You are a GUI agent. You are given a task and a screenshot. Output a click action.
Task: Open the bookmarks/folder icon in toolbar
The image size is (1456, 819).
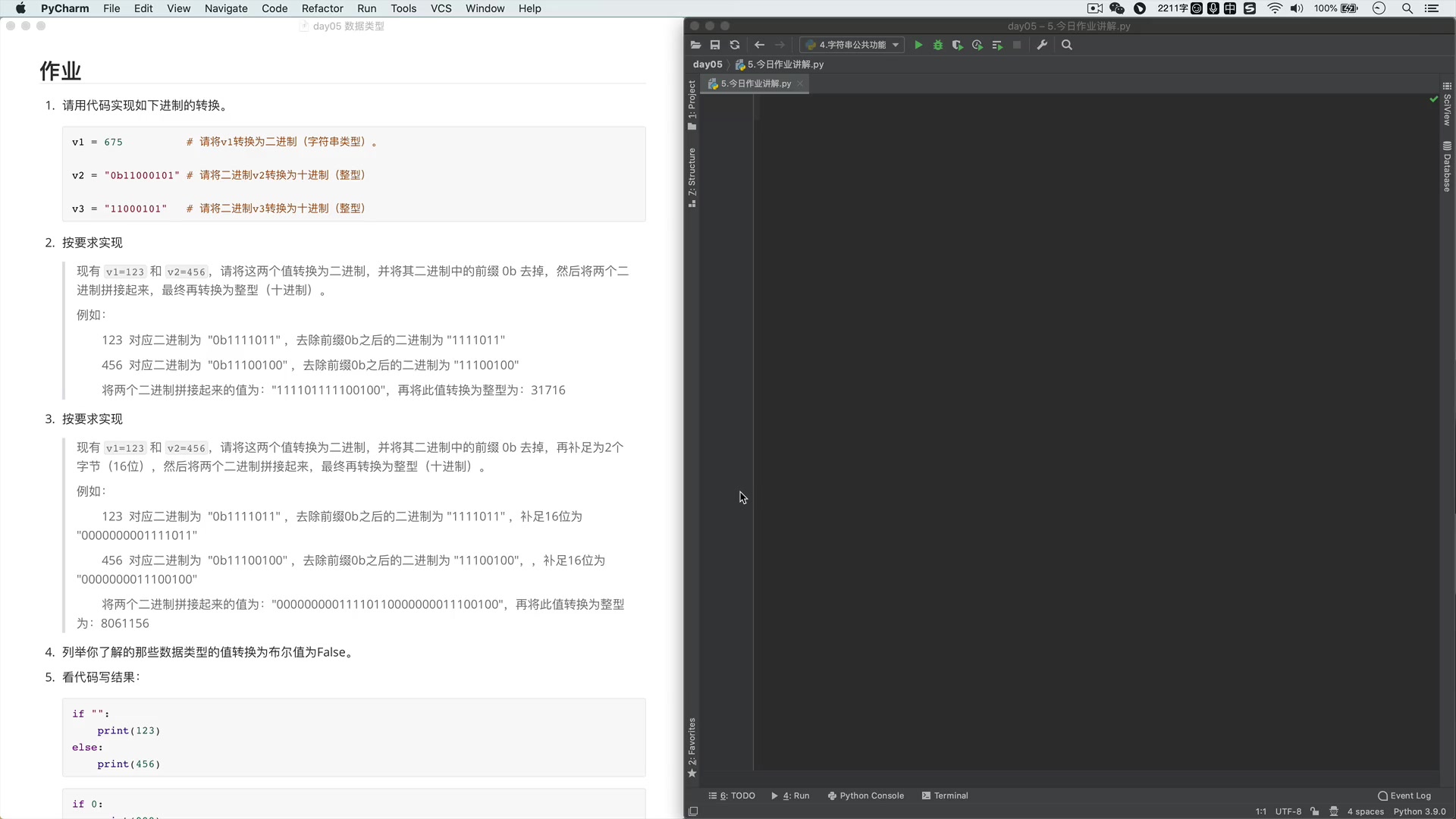[x=696, y=45]
